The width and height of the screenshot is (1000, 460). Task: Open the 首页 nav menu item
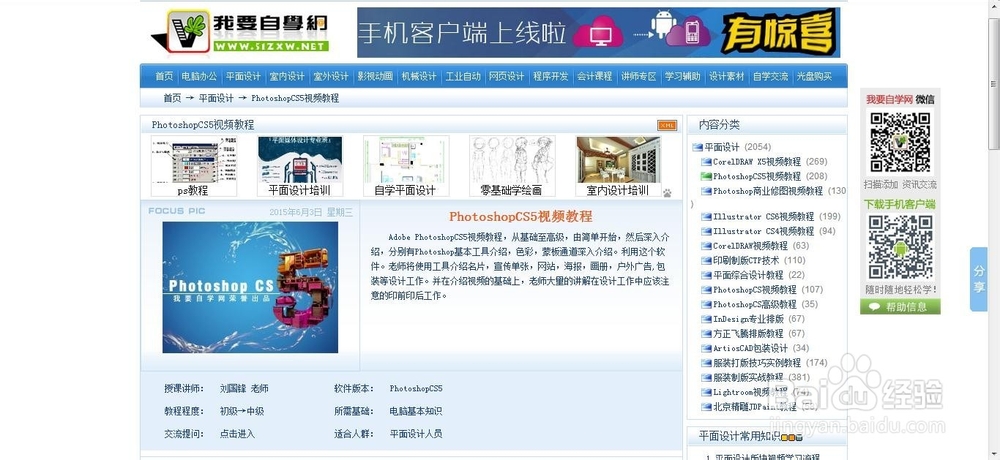[x=164, y=77]
